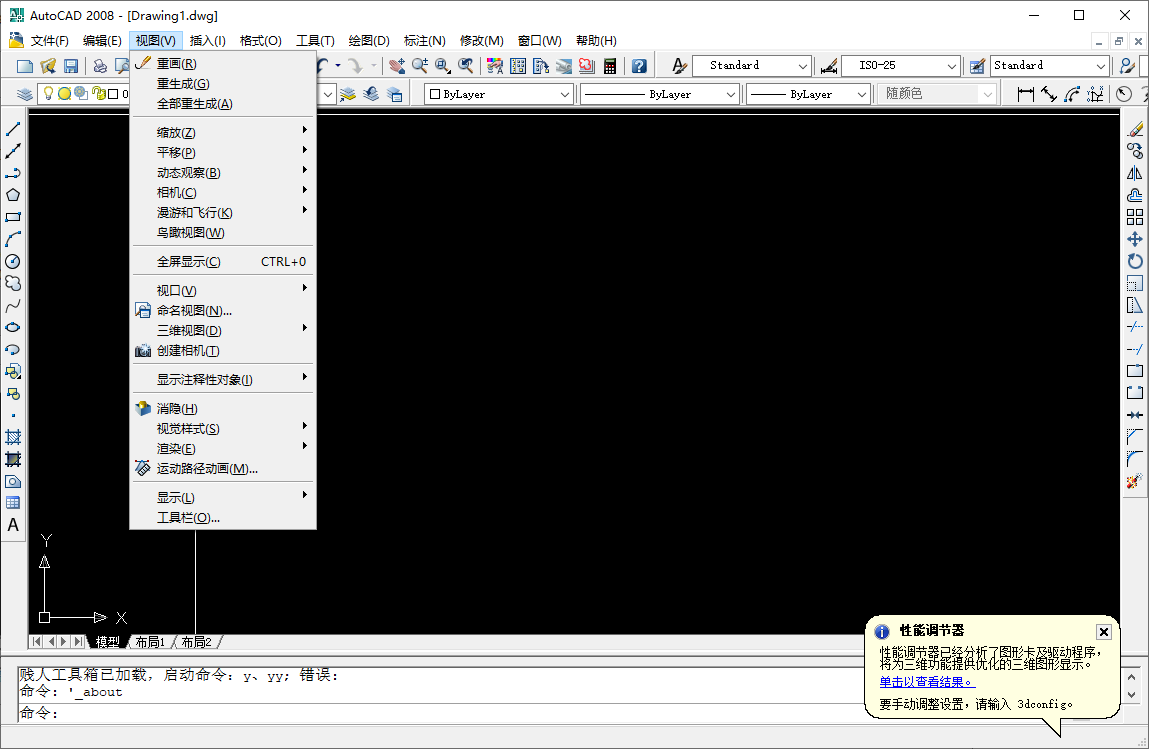Open the Hatch tool
Viewport: 1149px width, 749px height.
pyautogui.click(x=13, y=435)
